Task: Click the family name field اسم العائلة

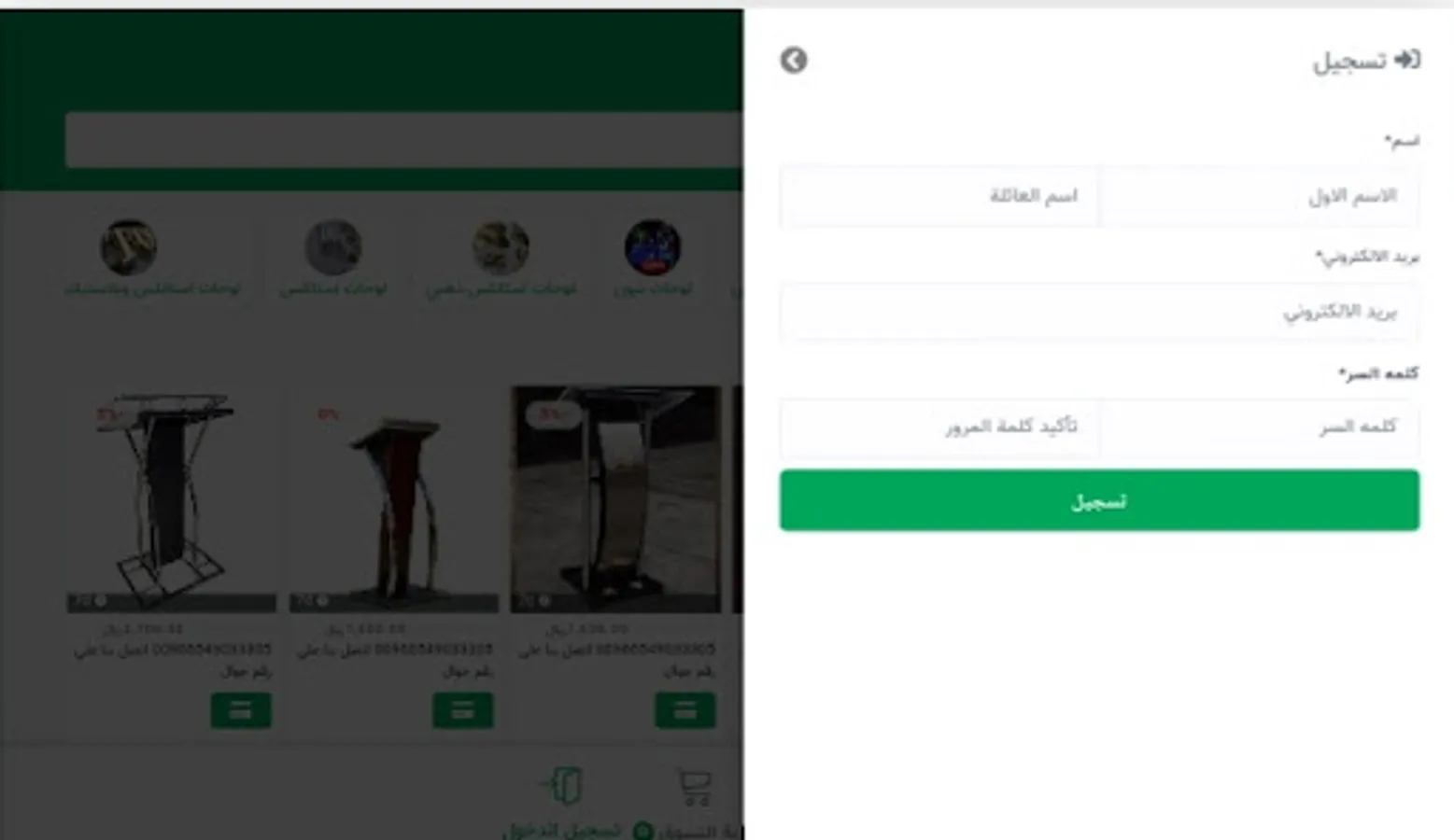Action: pos(939,196)
